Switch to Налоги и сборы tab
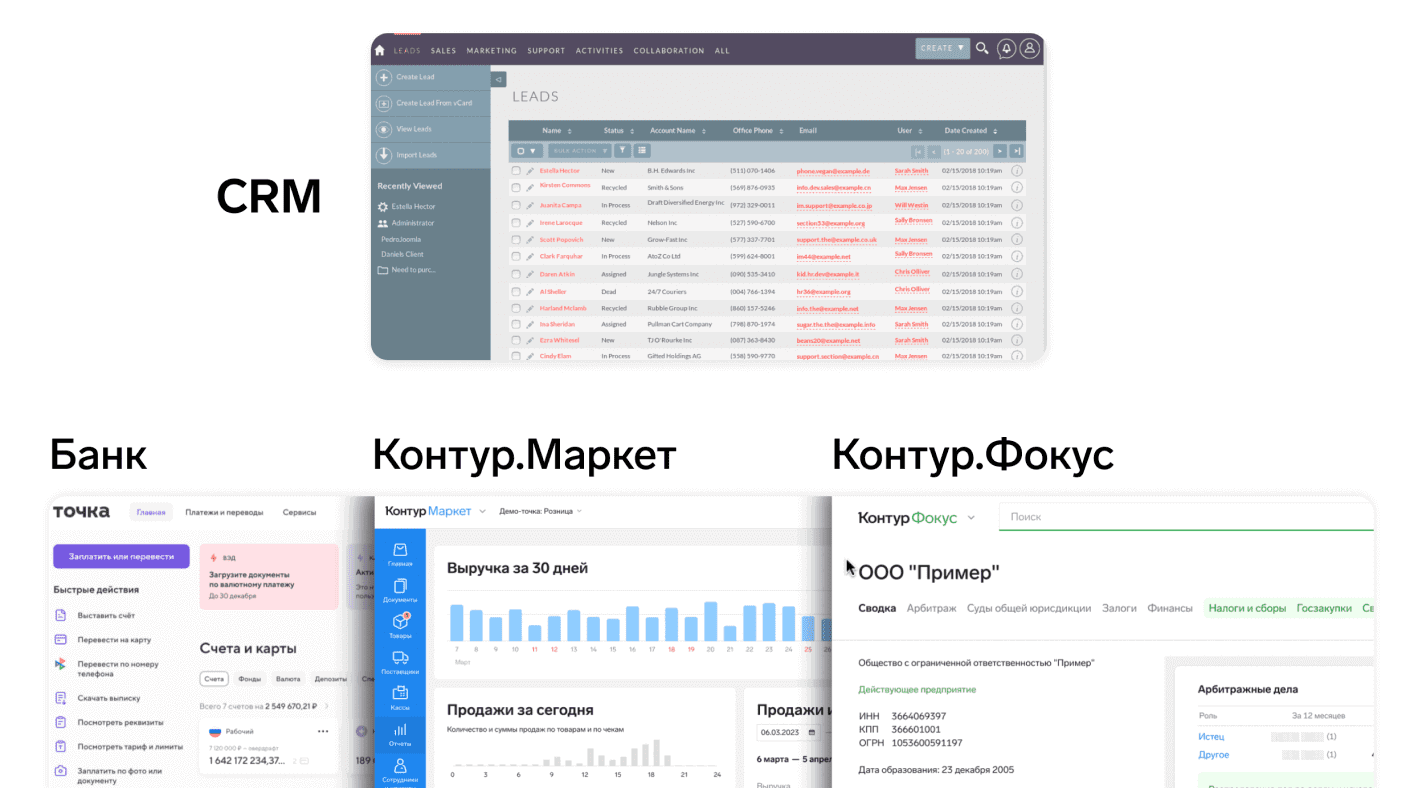This screenshot has width=1418, height=788. click(1247, 608)
